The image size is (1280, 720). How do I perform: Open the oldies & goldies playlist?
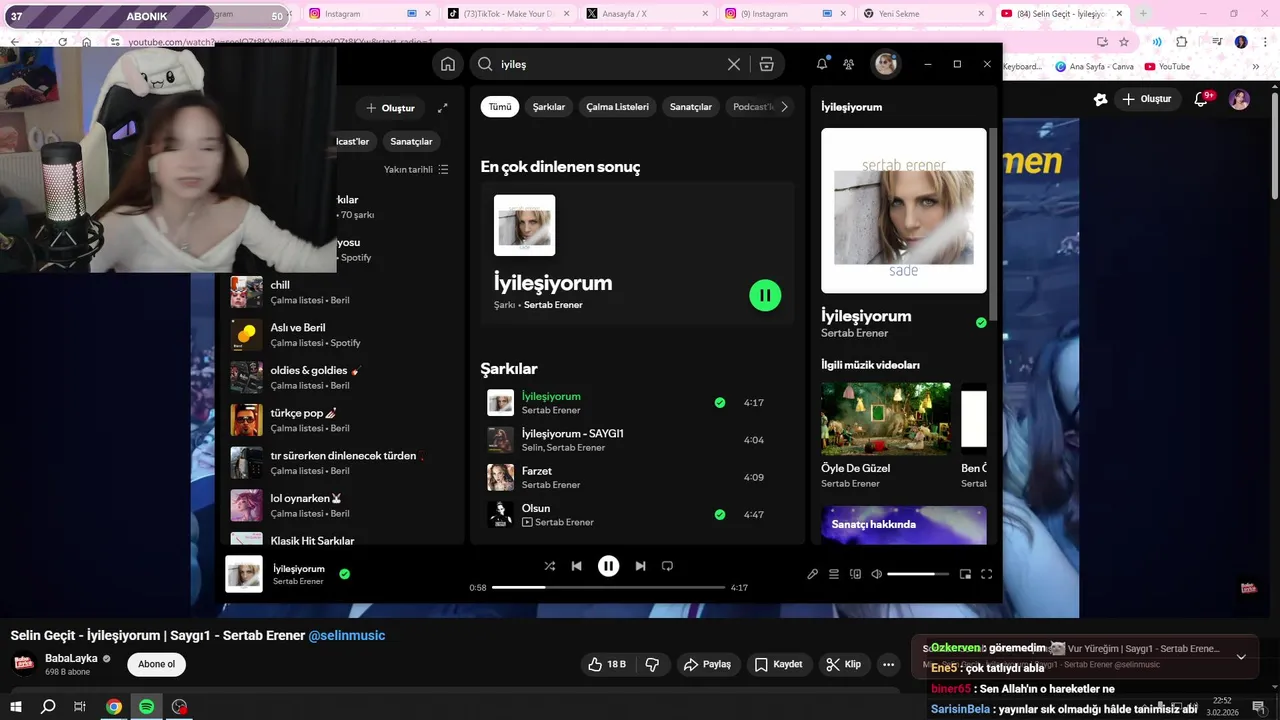point(340,377)
